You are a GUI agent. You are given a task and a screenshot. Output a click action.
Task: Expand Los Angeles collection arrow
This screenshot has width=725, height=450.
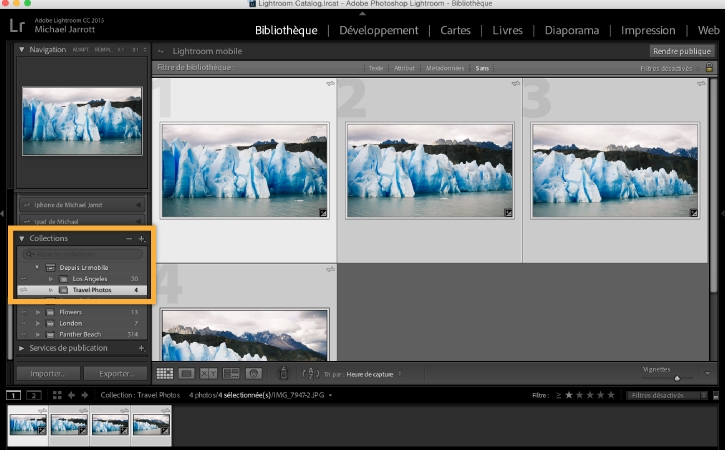coord(50,279)
